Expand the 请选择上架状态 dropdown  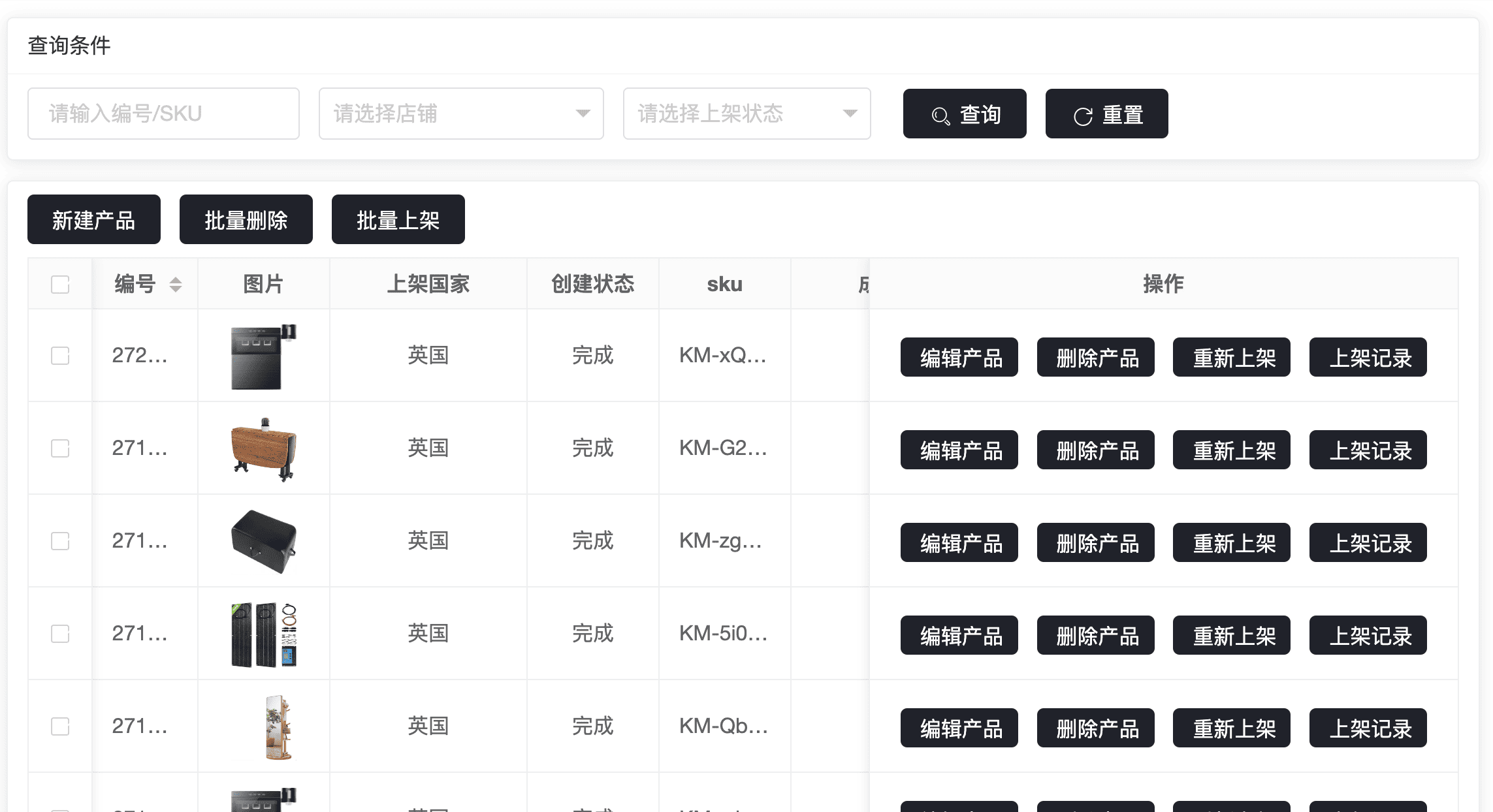(x=746, y=114)
